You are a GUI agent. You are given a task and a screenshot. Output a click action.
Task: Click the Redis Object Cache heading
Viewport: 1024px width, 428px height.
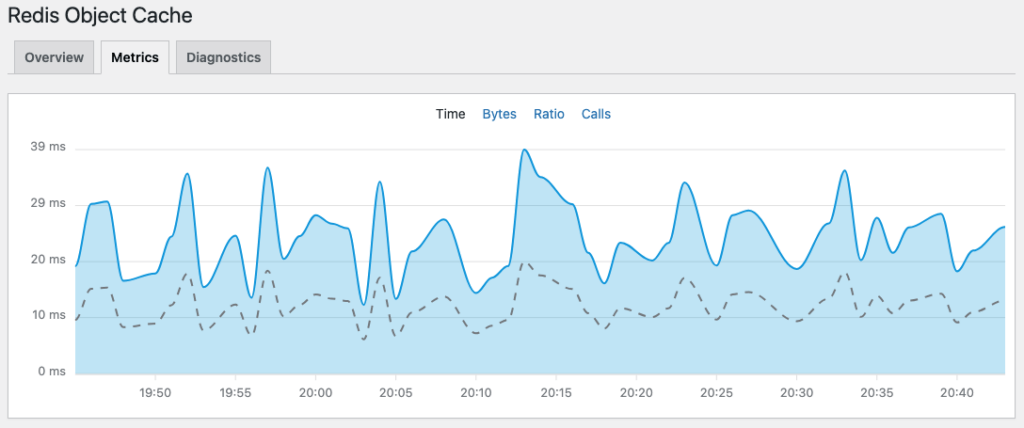pos(100,16)
